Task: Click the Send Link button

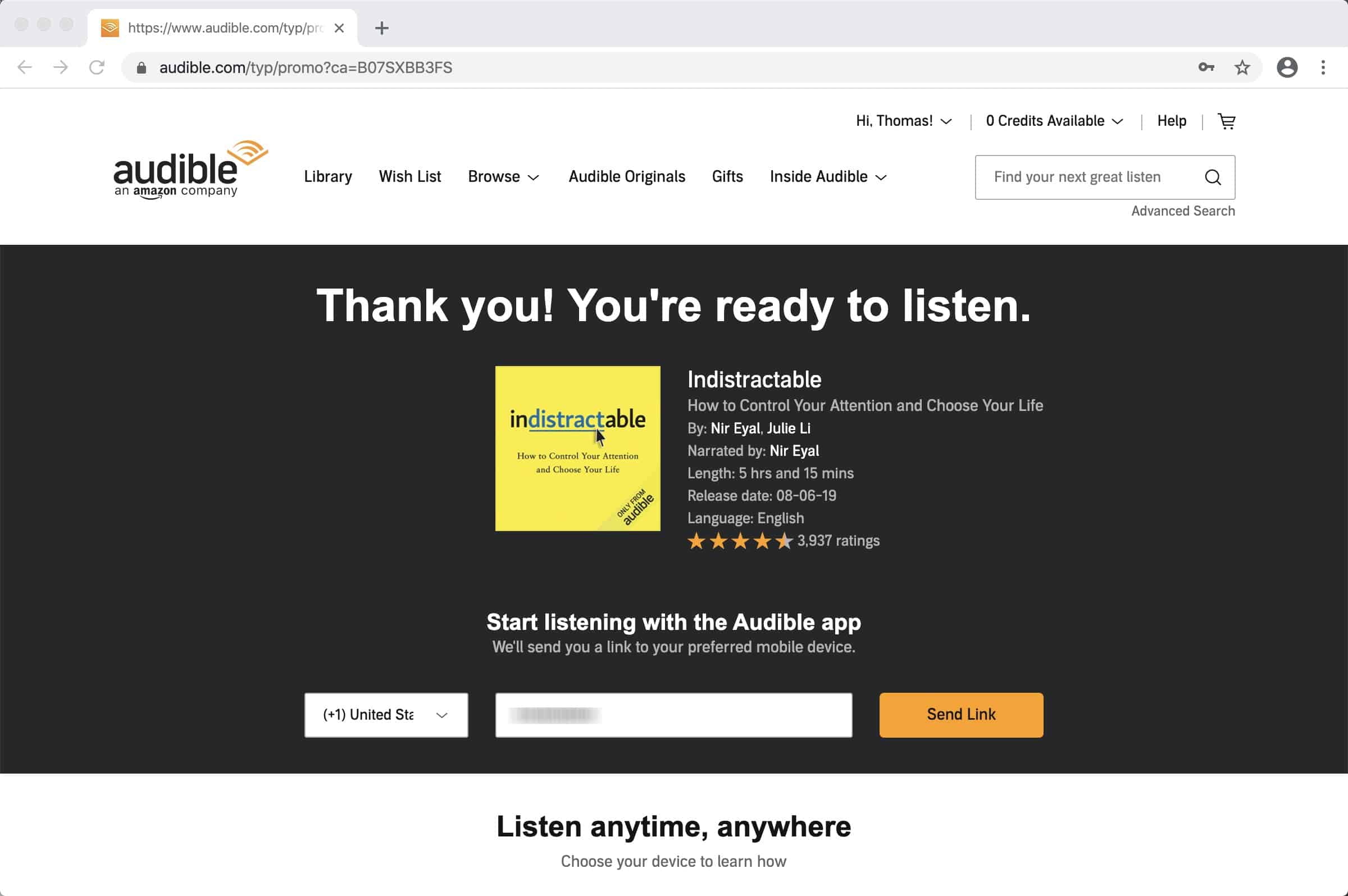Action: point(961,715)
